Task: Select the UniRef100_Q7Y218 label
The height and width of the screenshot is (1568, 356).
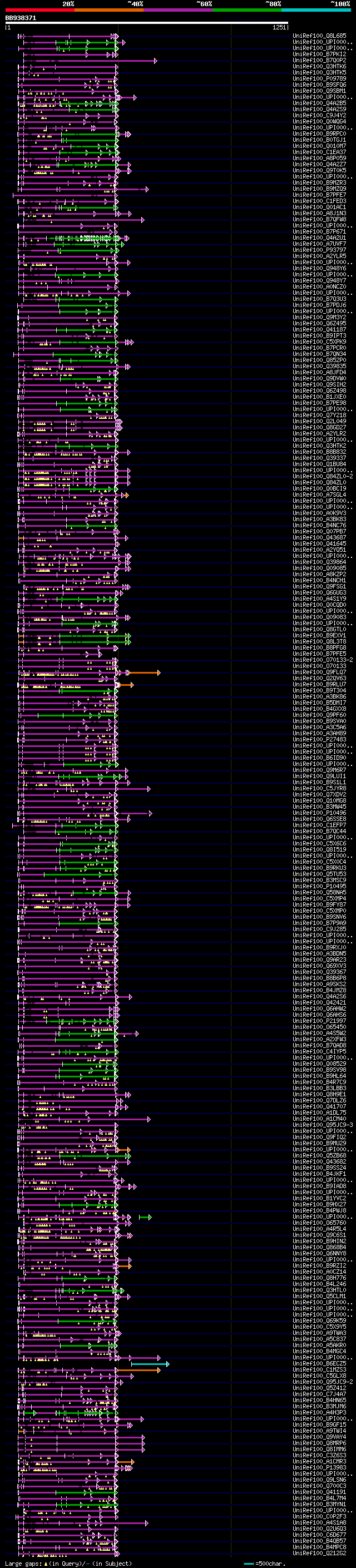Action: point(319,415)
